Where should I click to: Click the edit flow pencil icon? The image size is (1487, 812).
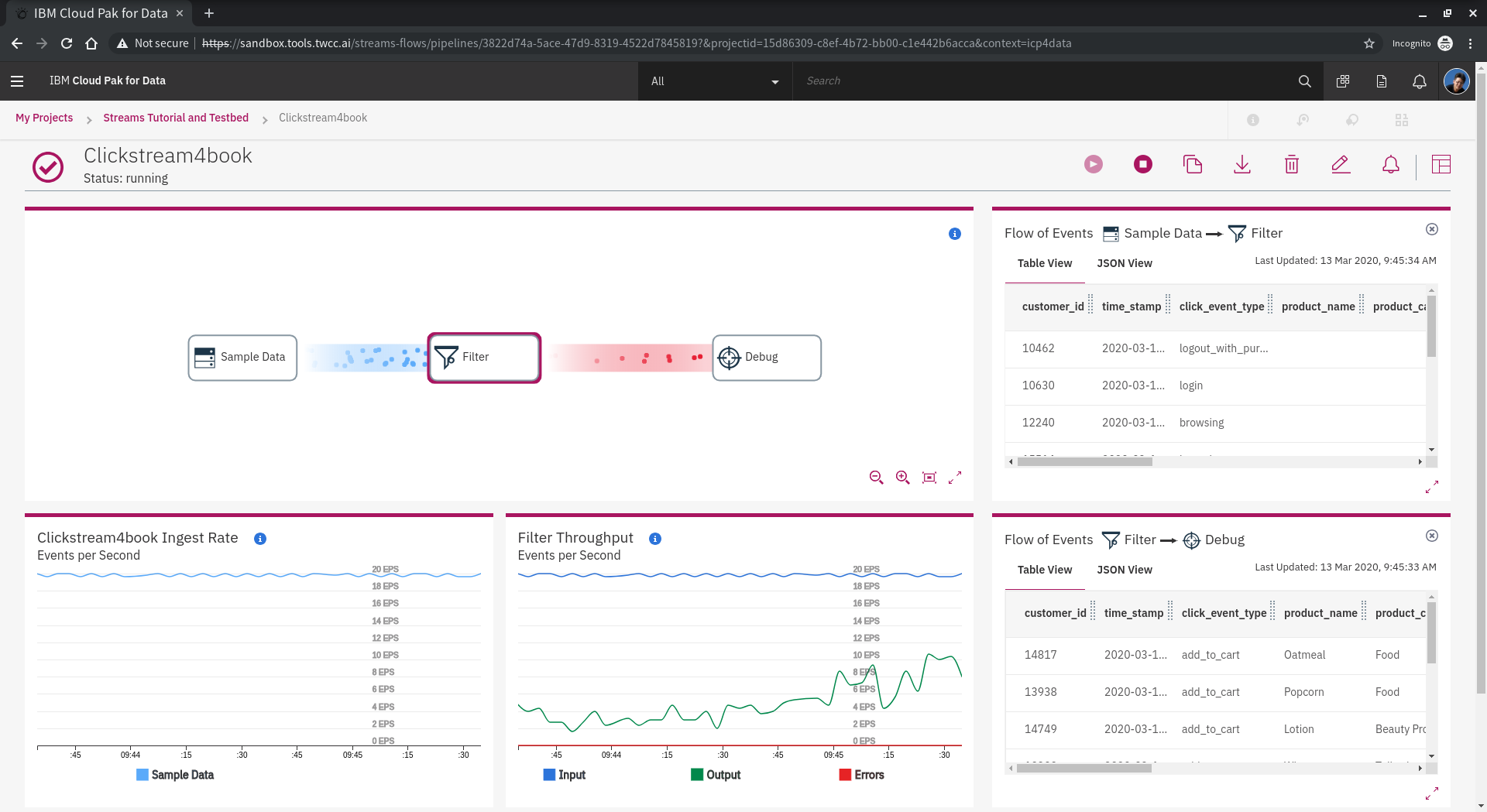[1341, 164]
